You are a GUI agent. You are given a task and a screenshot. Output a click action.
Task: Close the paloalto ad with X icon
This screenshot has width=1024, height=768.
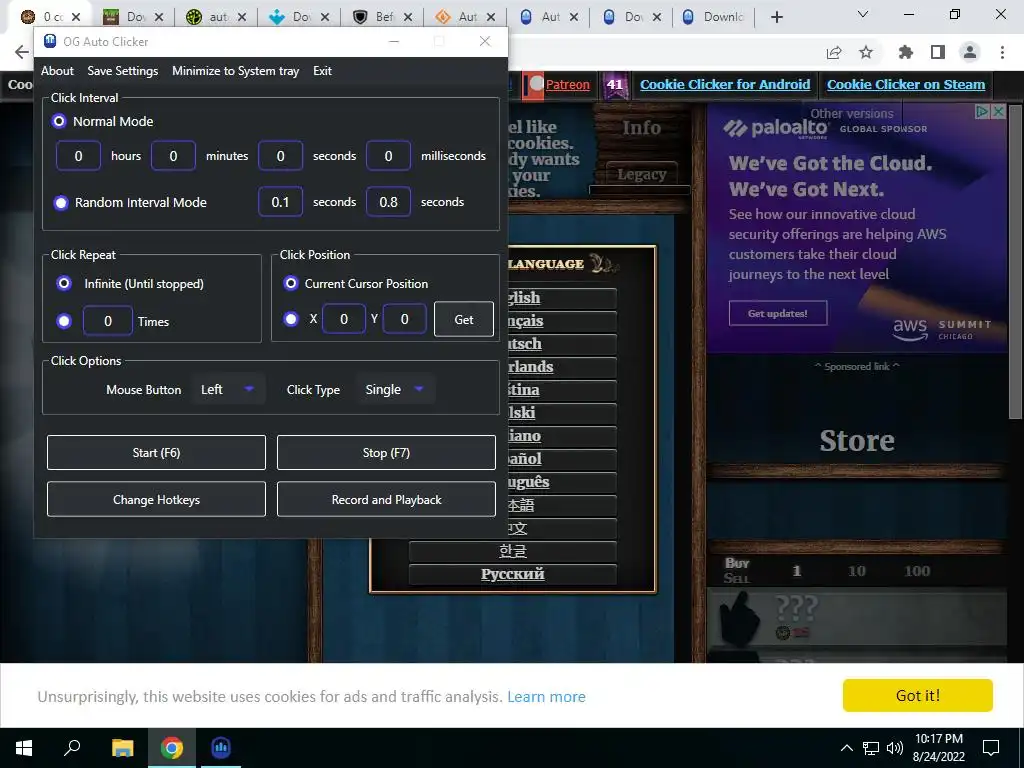tap(998, 112)
